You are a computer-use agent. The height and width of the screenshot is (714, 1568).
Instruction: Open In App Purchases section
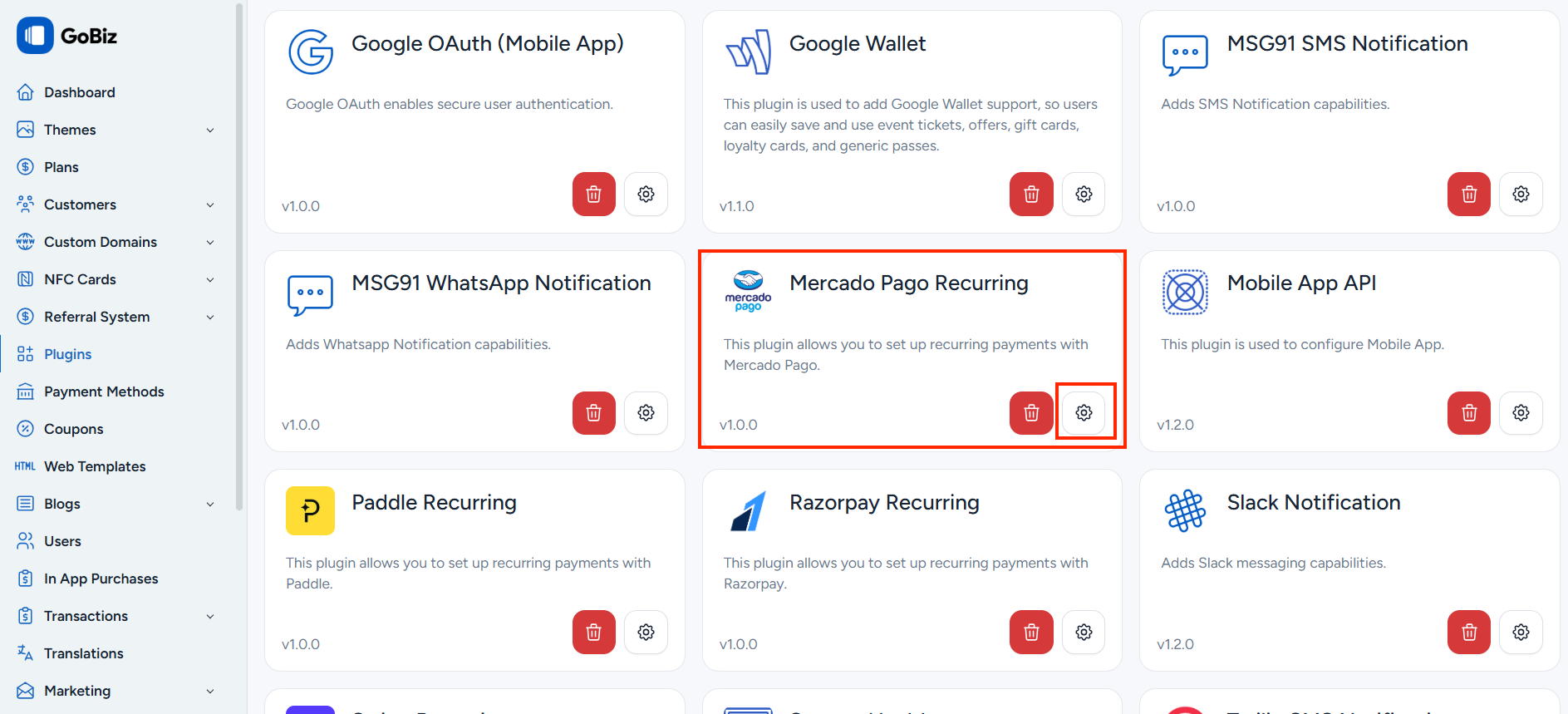click(101, 579)
